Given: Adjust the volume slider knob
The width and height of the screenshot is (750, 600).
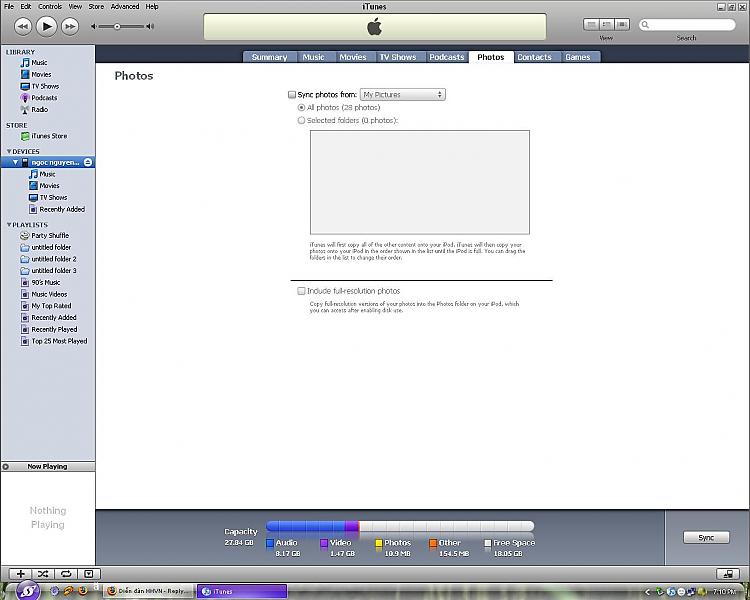Looking at the screenshot, I should [117, 26].
